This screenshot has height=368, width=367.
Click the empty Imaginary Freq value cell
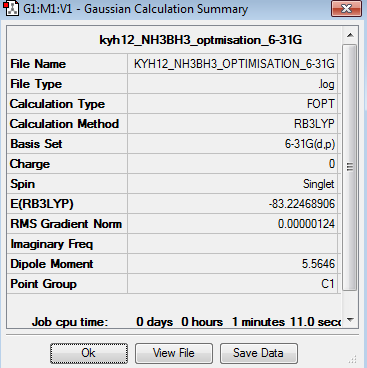click(232, 244)
